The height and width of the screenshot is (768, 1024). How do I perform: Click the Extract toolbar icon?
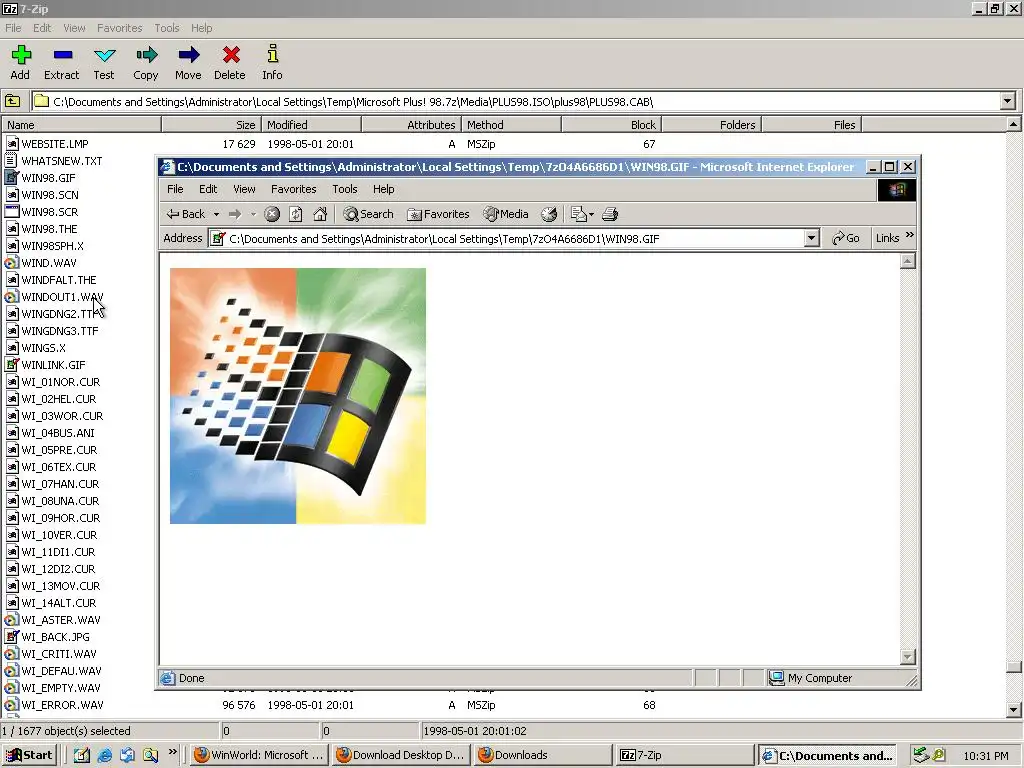62,63
